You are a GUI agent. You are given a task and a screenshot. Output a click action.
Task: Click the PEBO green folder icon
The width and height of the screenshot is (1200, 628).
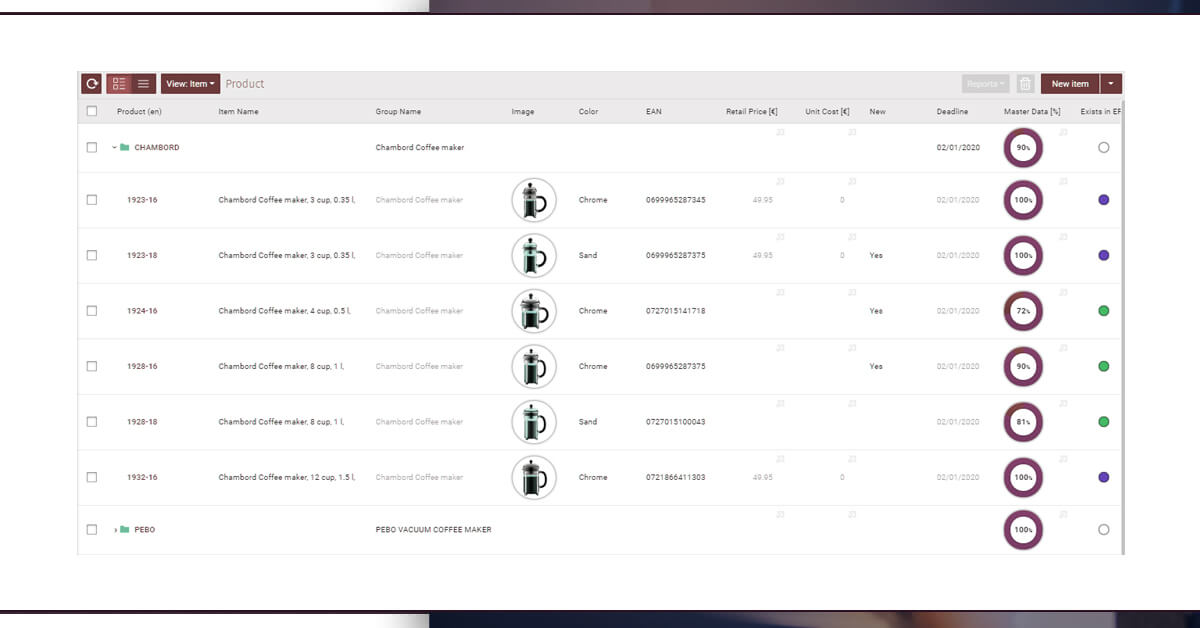pyautogui.click(x=125, y=529)
